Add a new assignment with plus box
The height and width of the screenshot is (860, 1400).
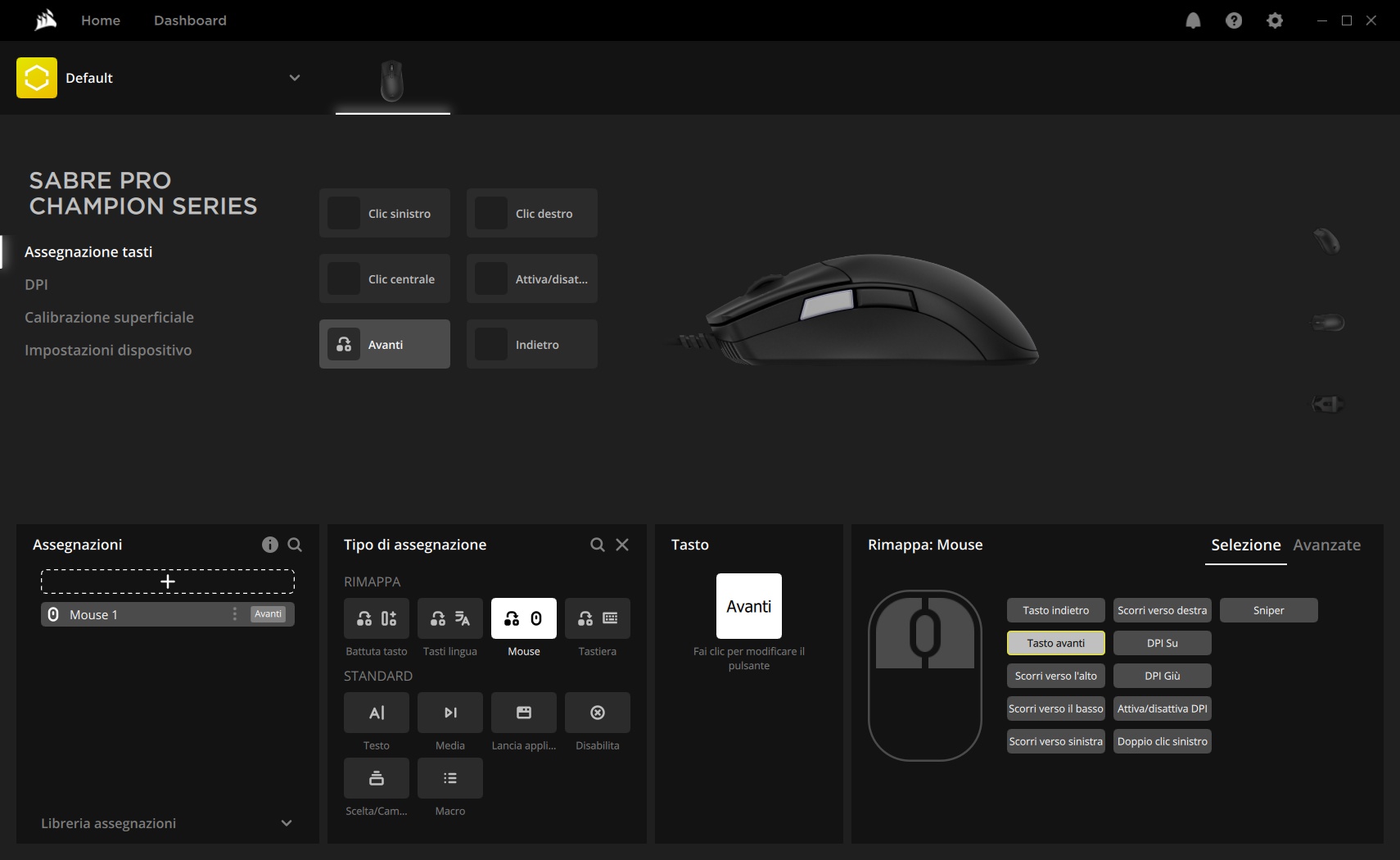click(x=168, y=582)
